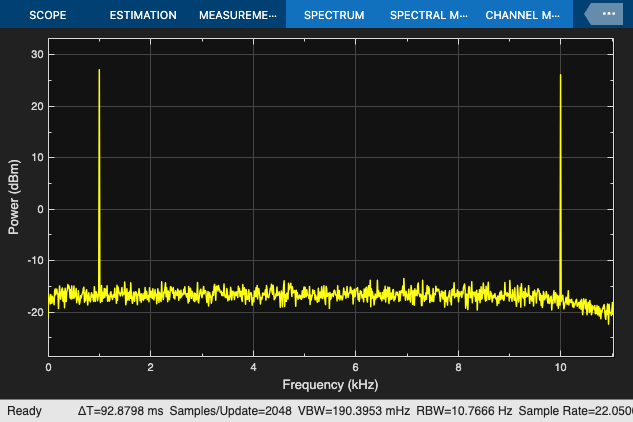Click the RBW=10.7666 Hz status entry
The image size is (633, 422).
point(464,411)
